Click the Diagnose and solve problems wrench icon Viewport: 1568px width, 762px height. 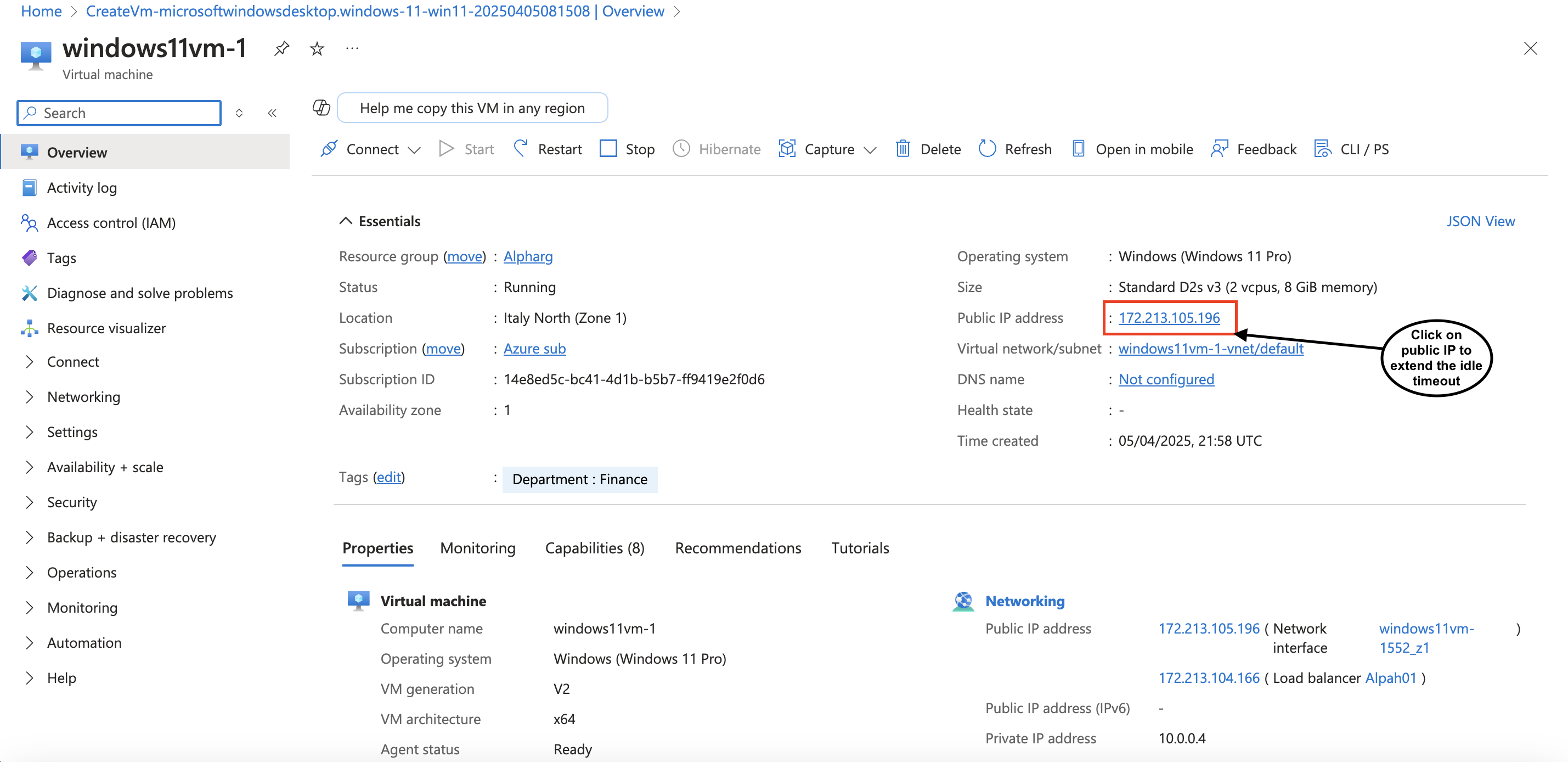point(29,293)
